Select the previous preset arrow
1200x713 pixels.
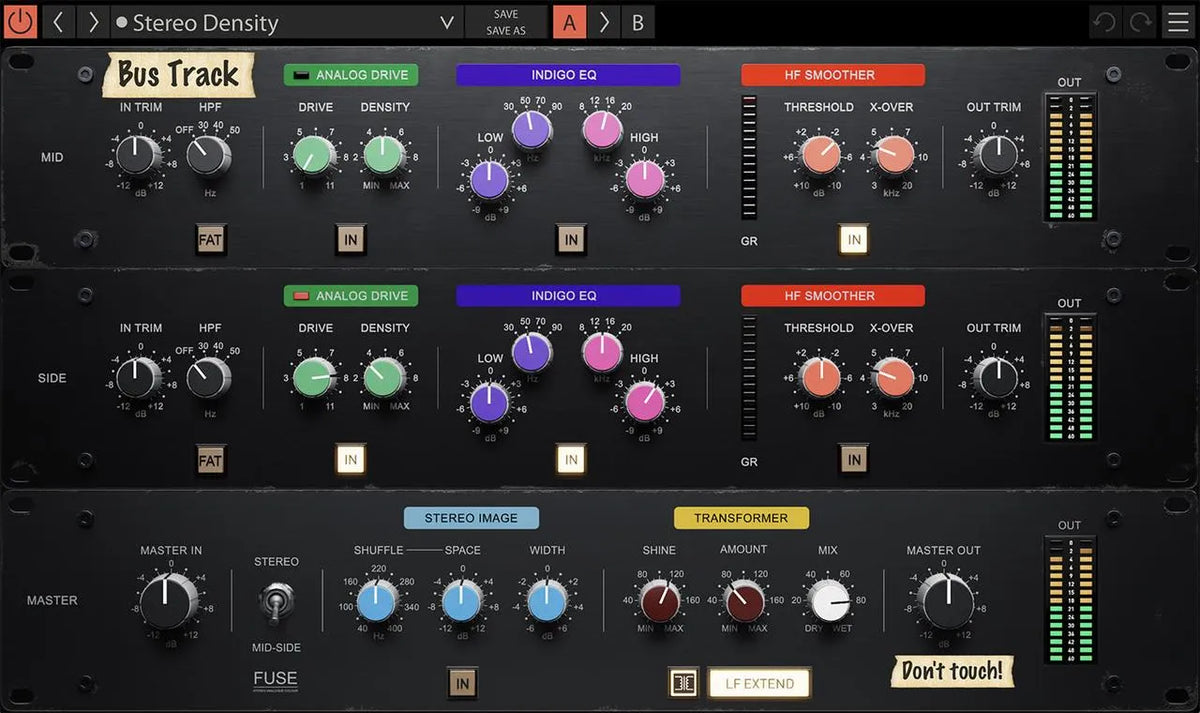58,21
